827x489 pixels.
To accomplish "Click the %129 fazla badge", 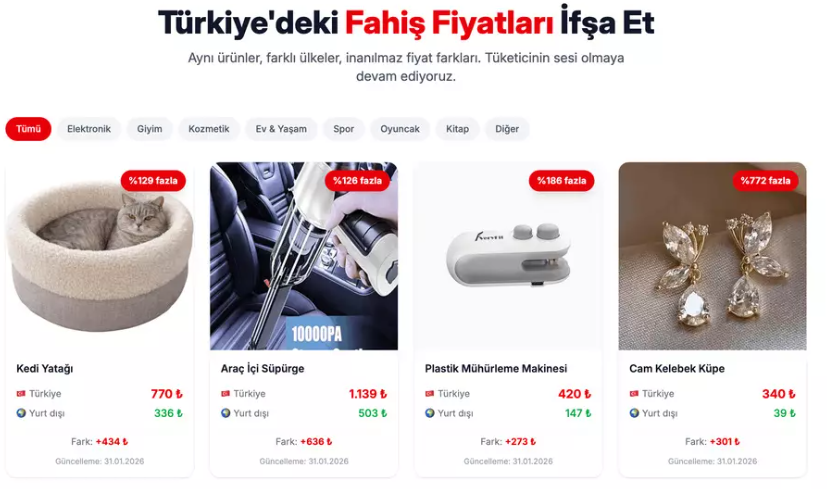I will click(153, 181).
